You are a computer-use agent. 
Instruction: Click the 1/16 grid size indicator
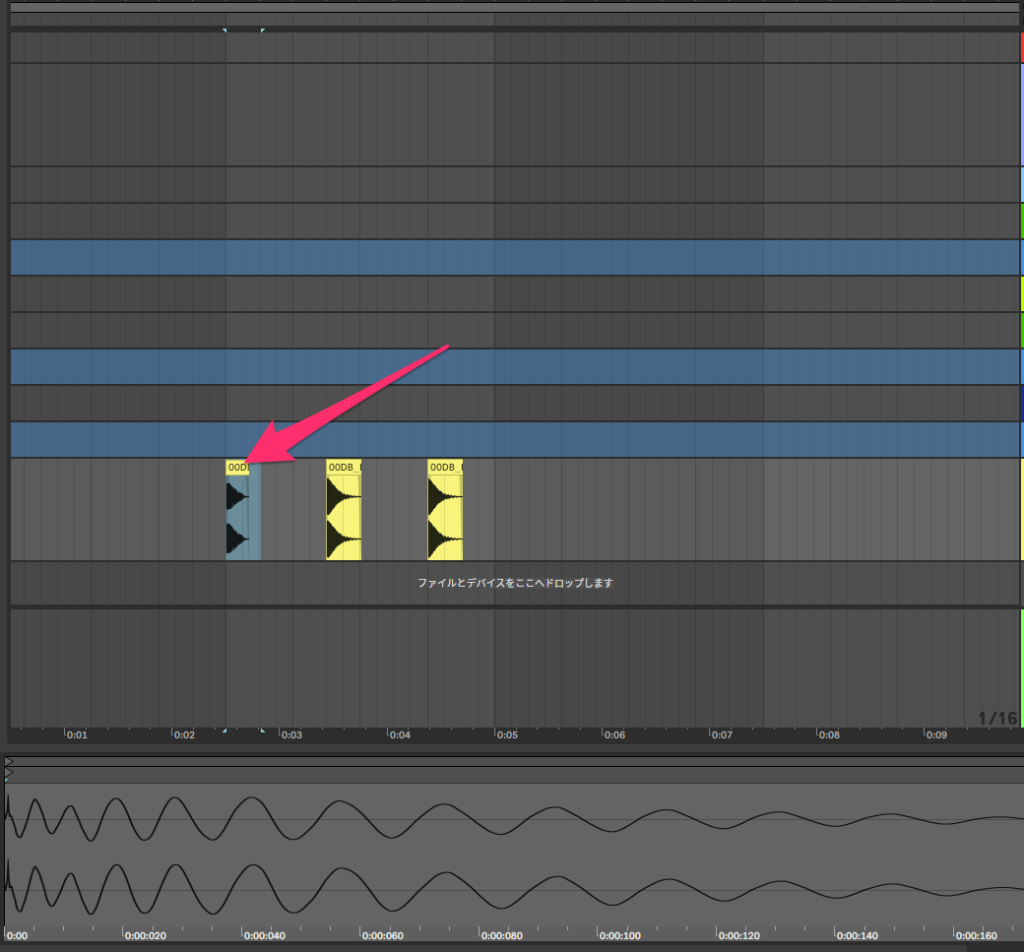pyautogui.click(x=996, y=718)
